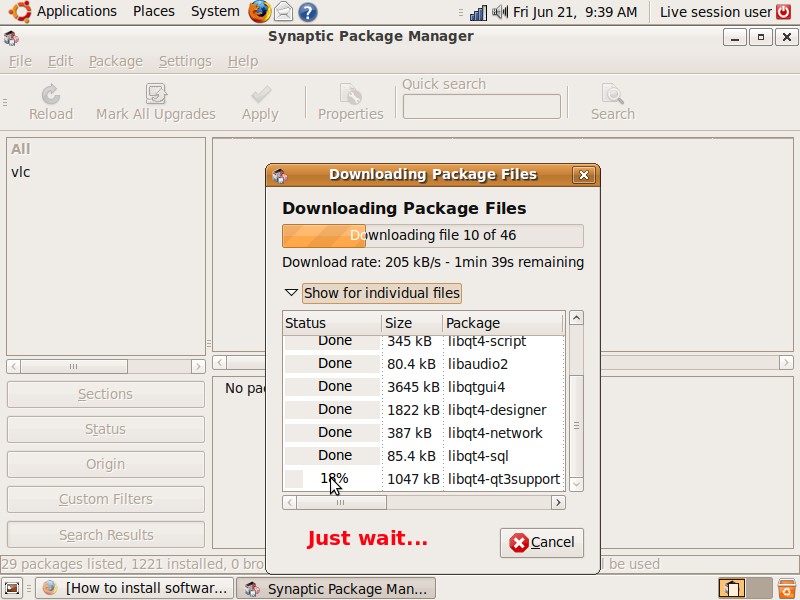Viewport: 800px width, 600px height.
Task: Click the file list vertical scrollbar thumb
Action: pyautogui.click(x=576, y=426)
